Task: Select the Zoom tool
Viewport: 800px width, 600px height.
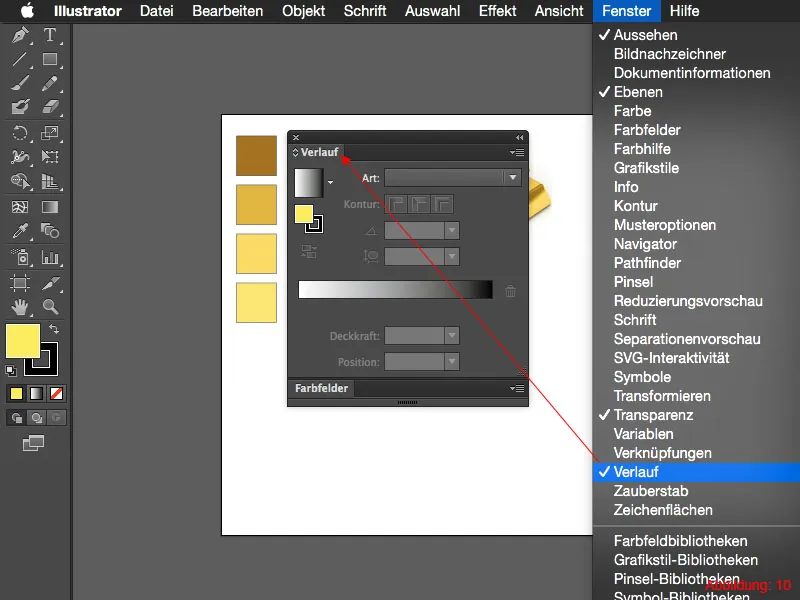Action: coord(50,307)
